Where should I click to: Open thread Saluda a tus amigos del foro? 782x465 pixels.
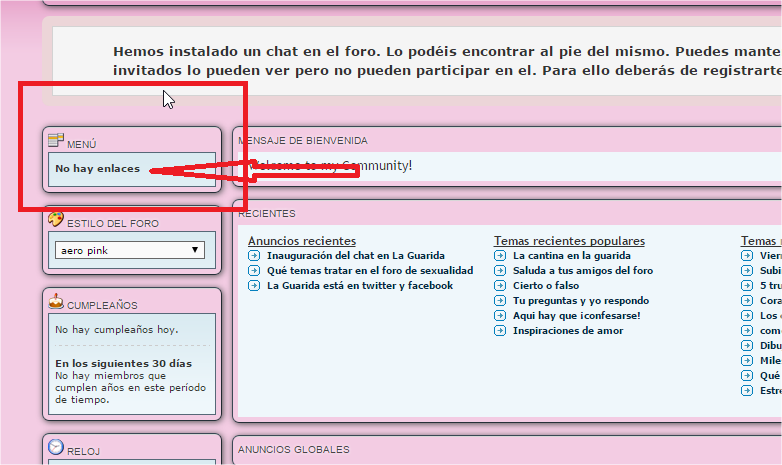[582, 271]
